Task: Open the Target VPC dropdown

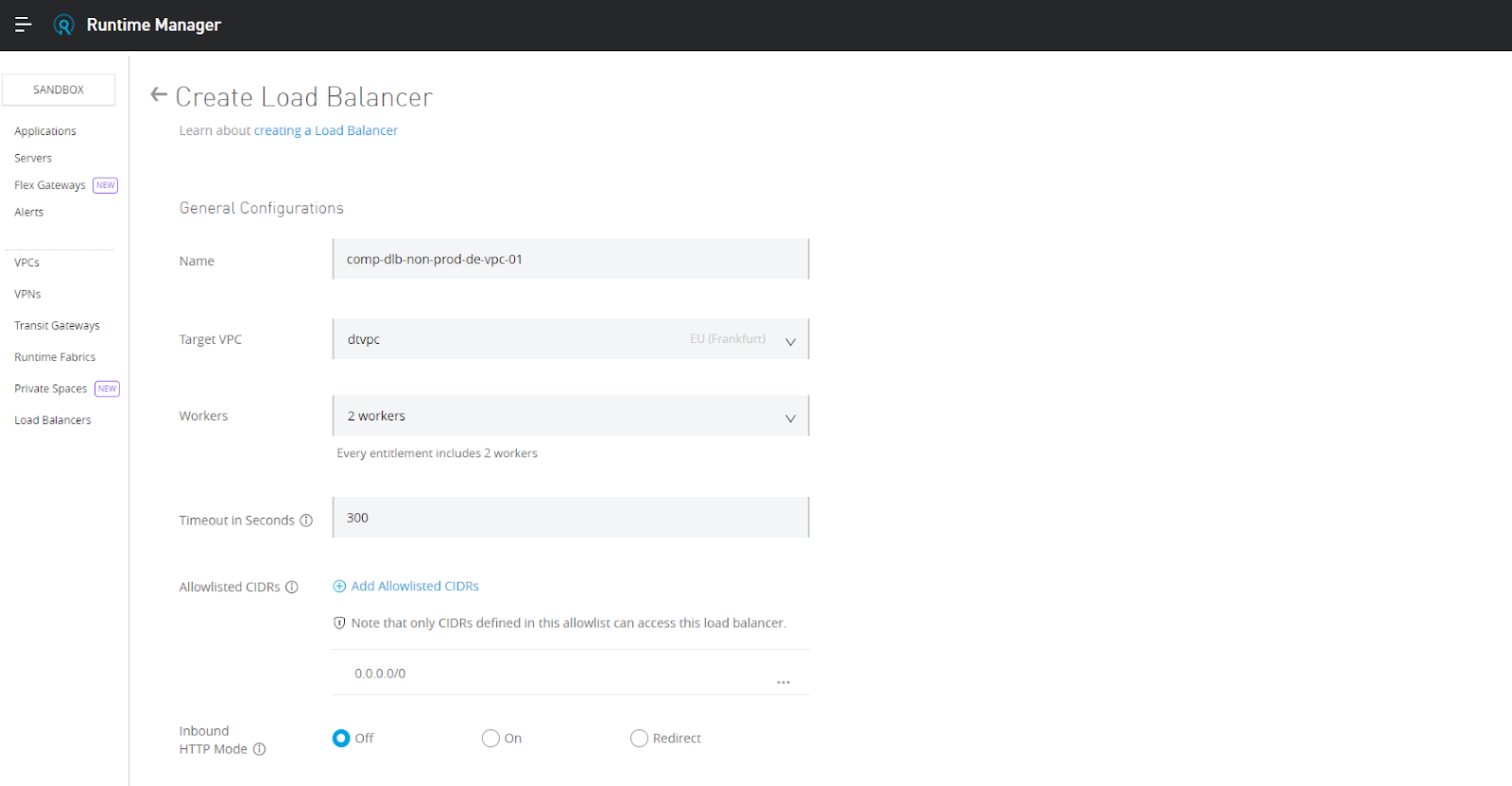Action: (x=571, y=339)
